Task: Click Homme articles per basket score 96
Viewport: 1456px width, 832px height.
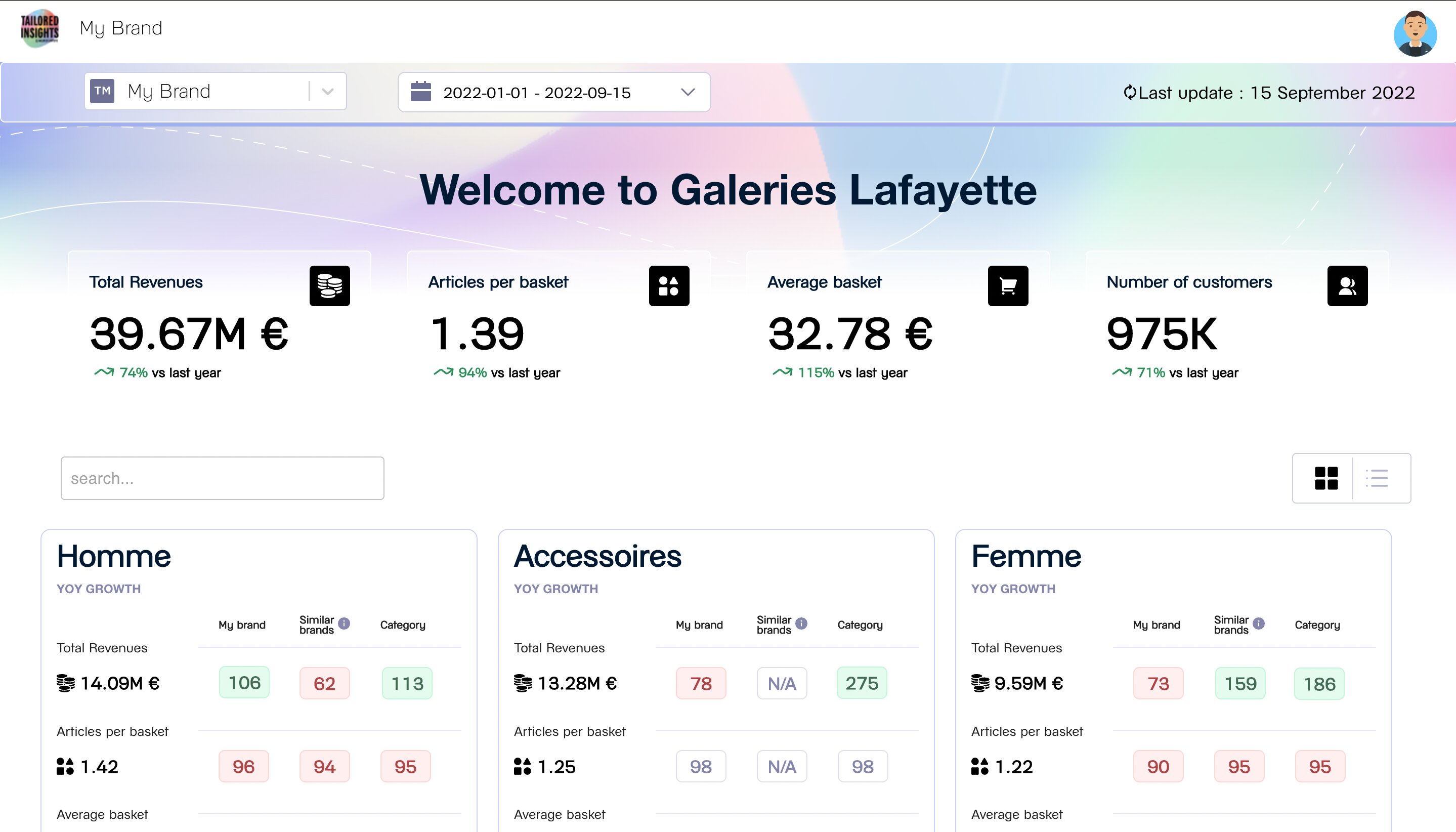Action: 243,766
